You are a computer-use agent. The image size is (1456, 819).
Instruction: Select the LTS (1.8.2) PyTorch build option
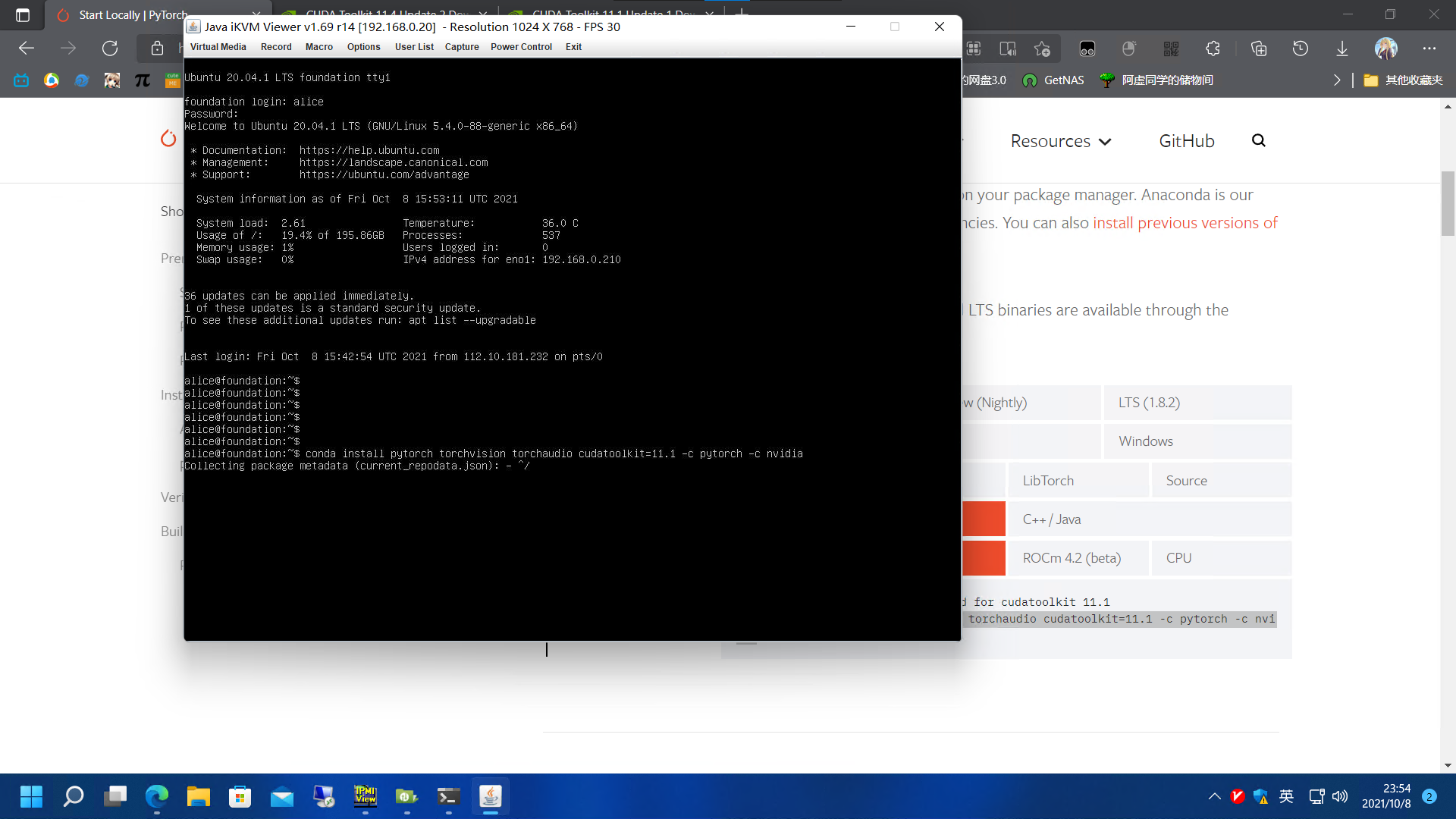click(x=1149, y=402)
